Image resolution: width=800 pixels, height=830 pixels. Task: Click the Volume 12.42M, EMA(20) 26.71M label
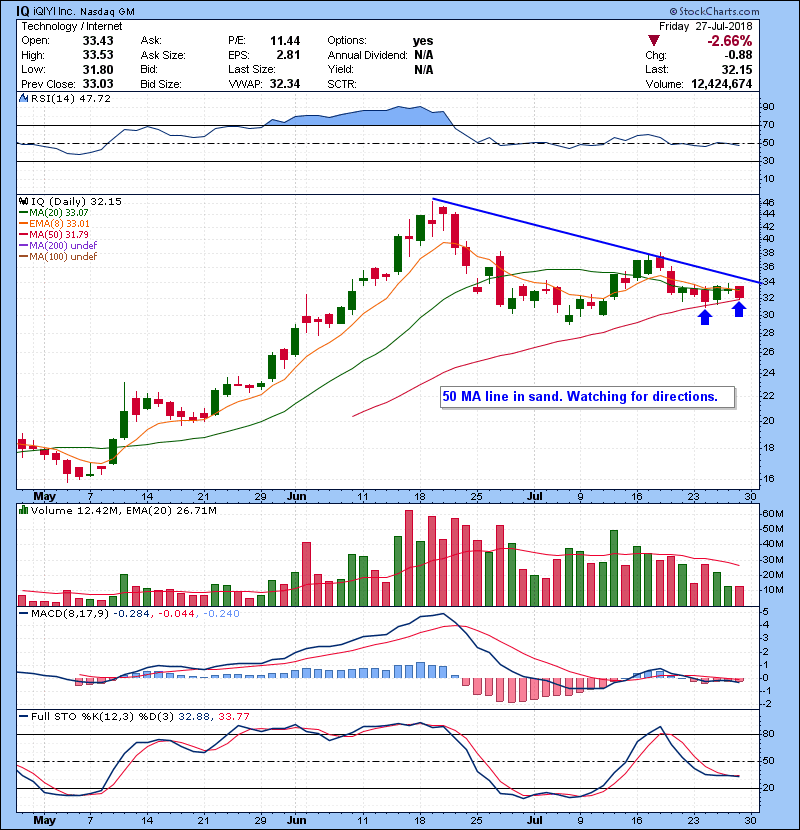tap(123, 510)
